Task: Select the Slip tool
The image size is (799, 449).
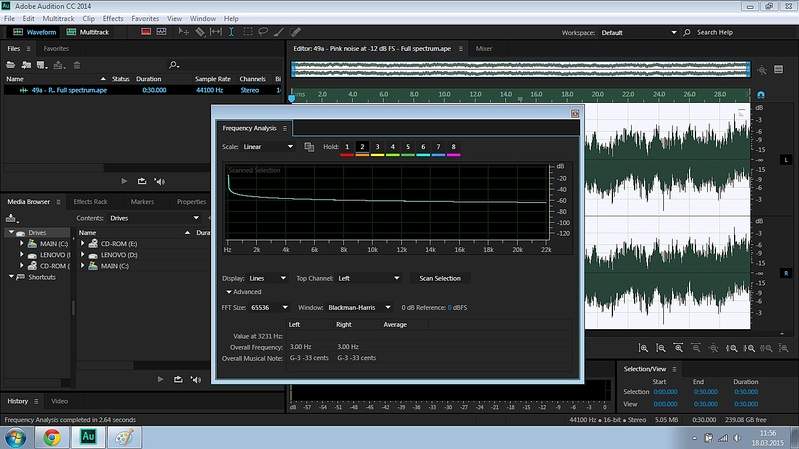Action: pyautogui.click(x=216, y=32)
